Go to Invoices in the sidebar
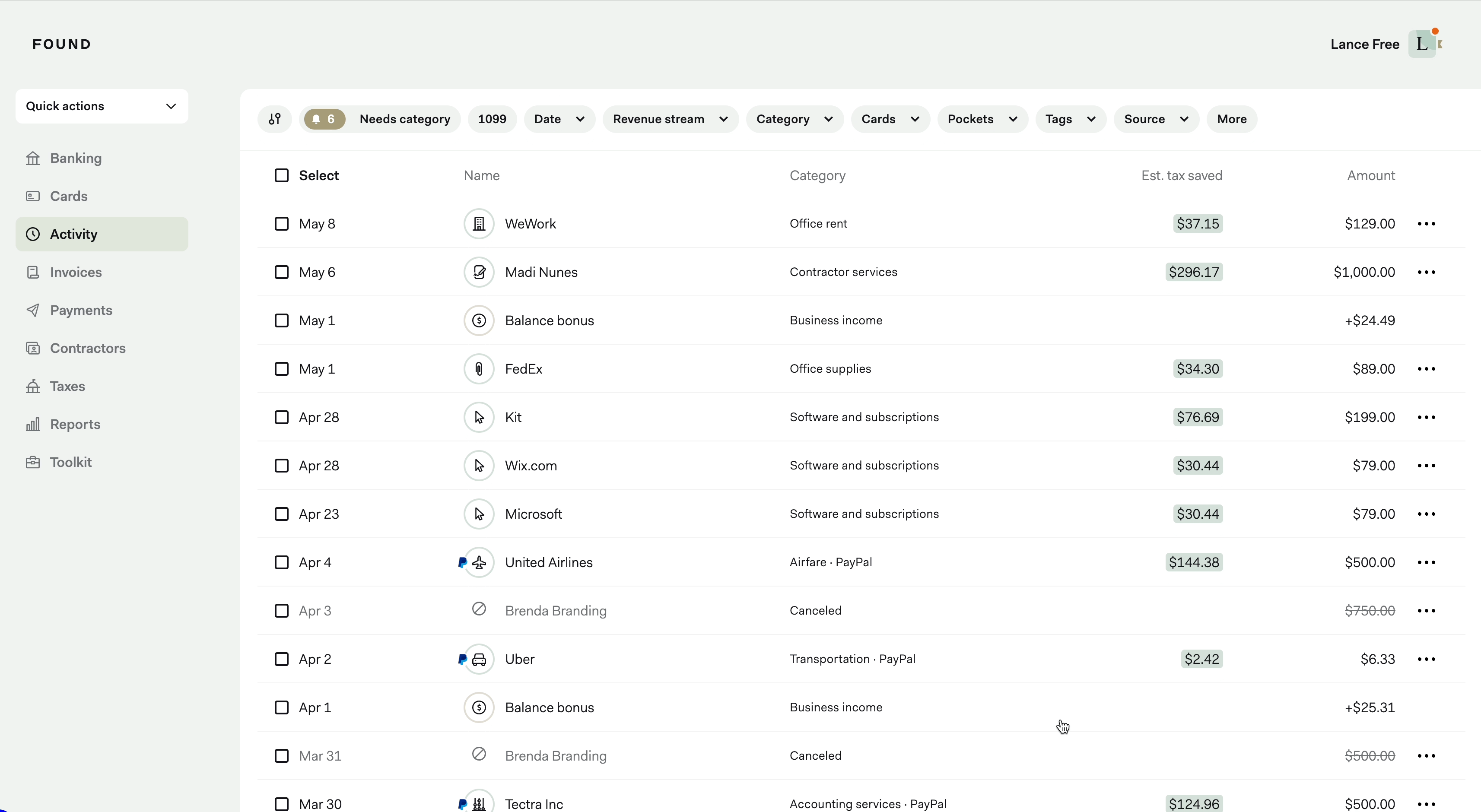1481x812 pixels. point(75,272)
